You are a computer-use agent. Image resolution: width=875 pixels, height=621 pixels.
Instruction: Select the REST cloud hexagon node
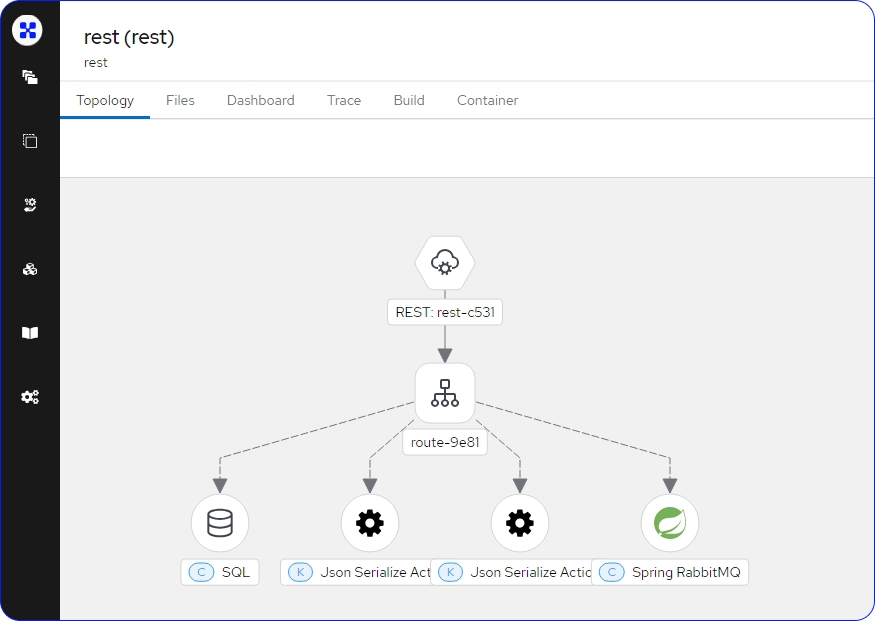point(445,263)
